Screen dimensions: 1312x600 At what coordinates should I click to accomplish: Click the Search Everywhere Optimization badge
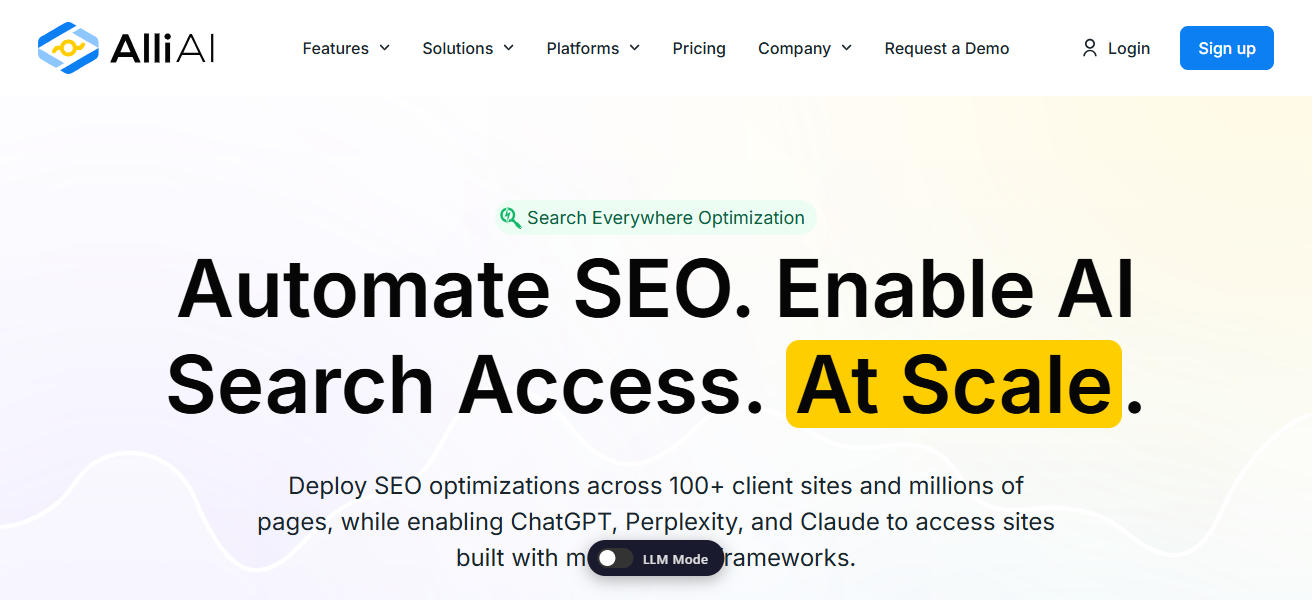pos(656,218)
